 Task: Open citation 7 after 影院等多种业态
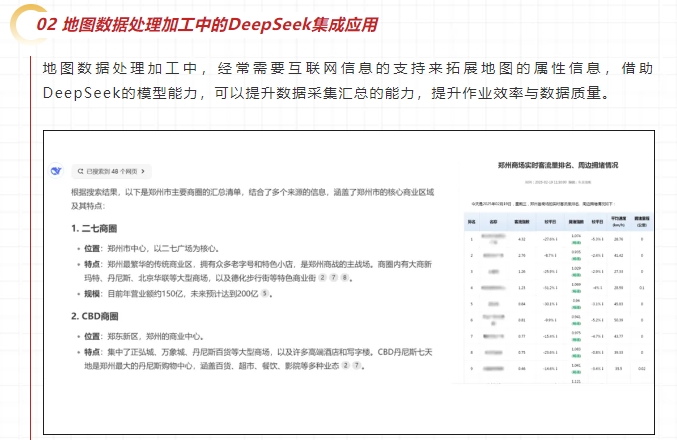tap(357, 365)
